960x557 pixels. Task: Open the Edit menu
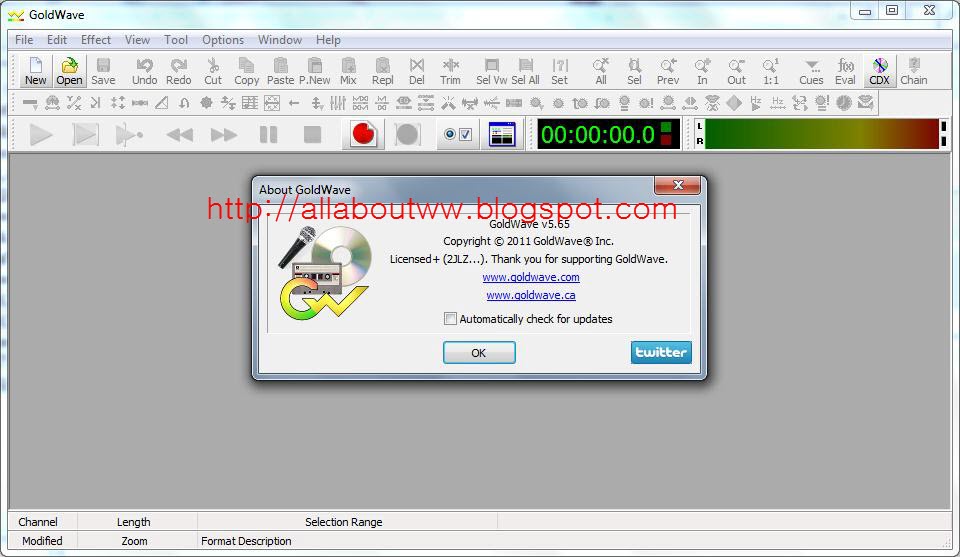coord(57,40)
